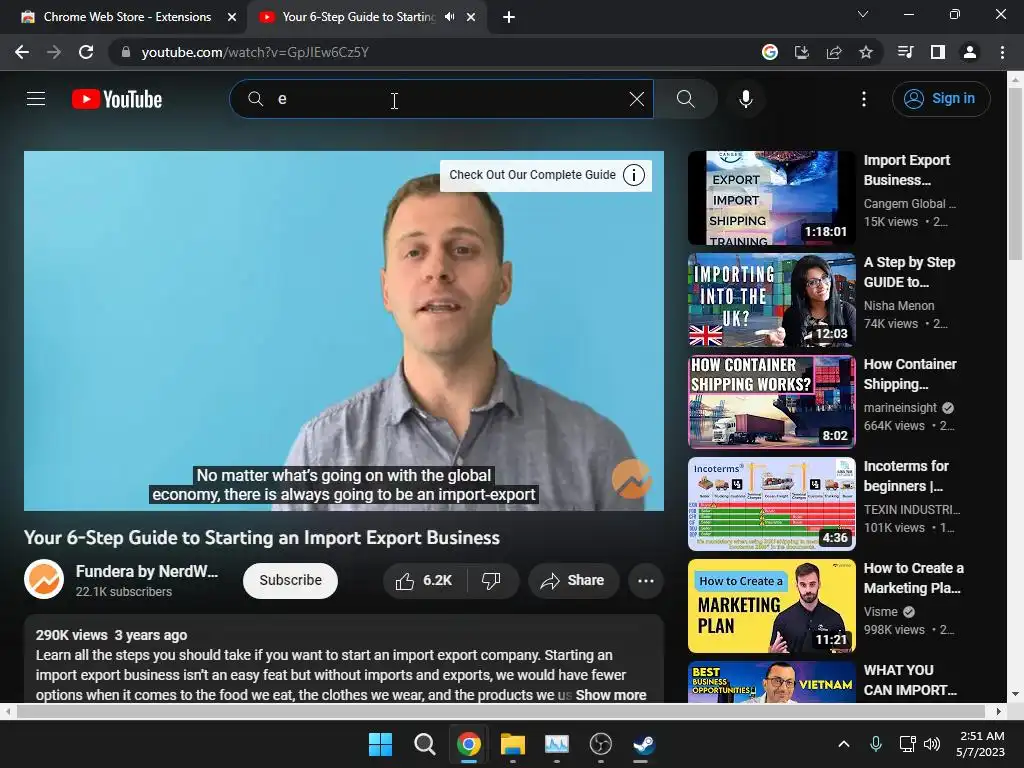Click the '290K views' text
The height and width of the screenshot is (768, 1024).
tap(72, 635)
